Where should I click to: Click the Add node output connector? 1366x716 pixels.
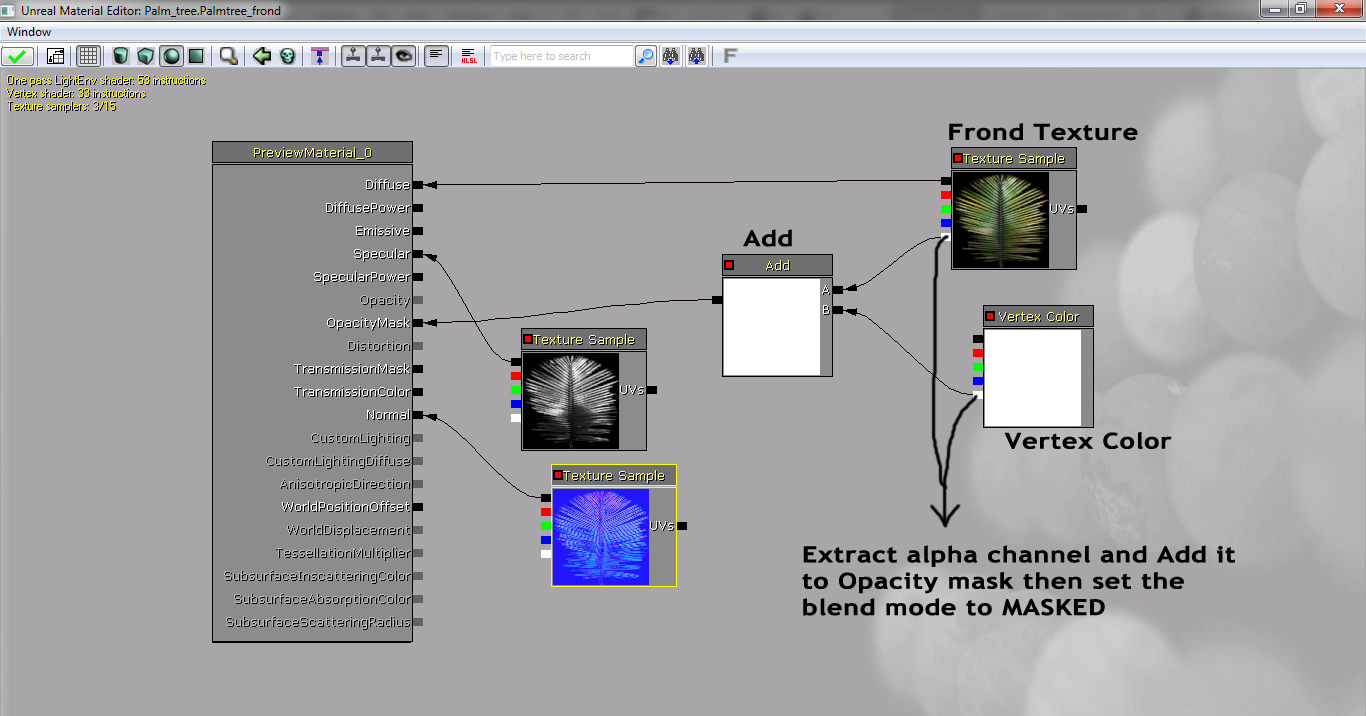tap(717, 299)
